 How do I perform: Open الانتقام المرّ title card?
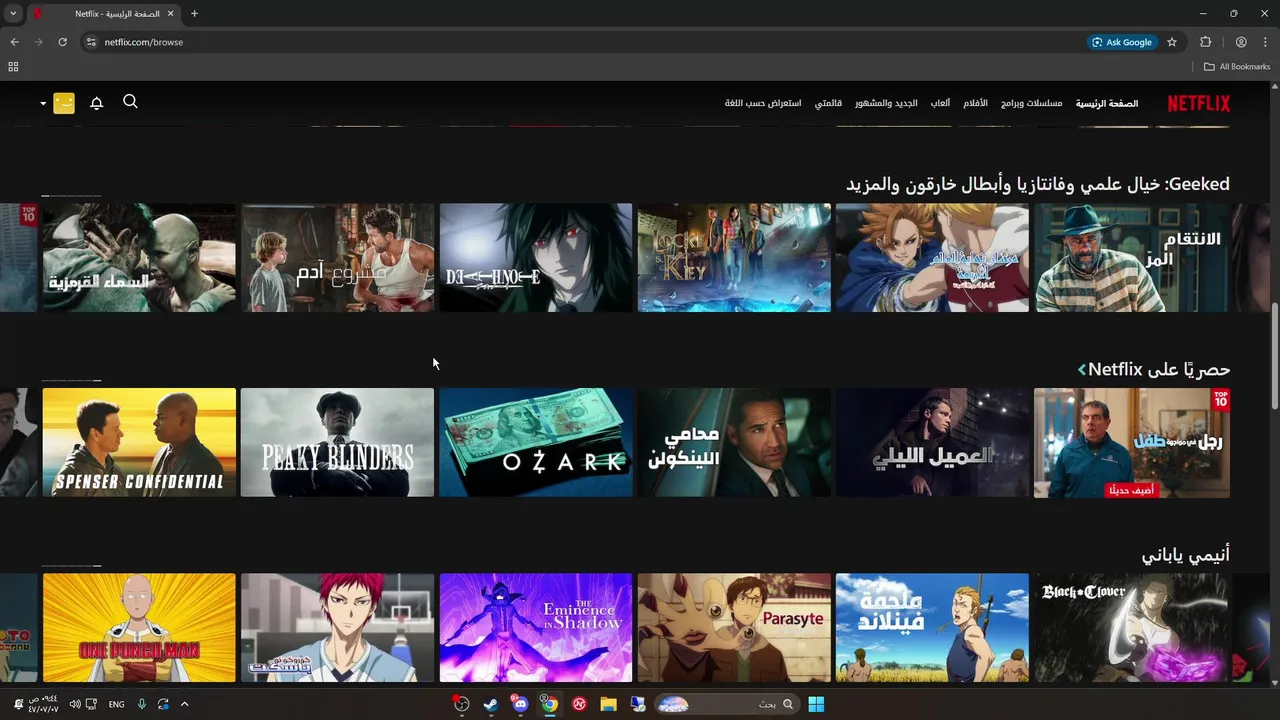click(x=1130, y=258)
